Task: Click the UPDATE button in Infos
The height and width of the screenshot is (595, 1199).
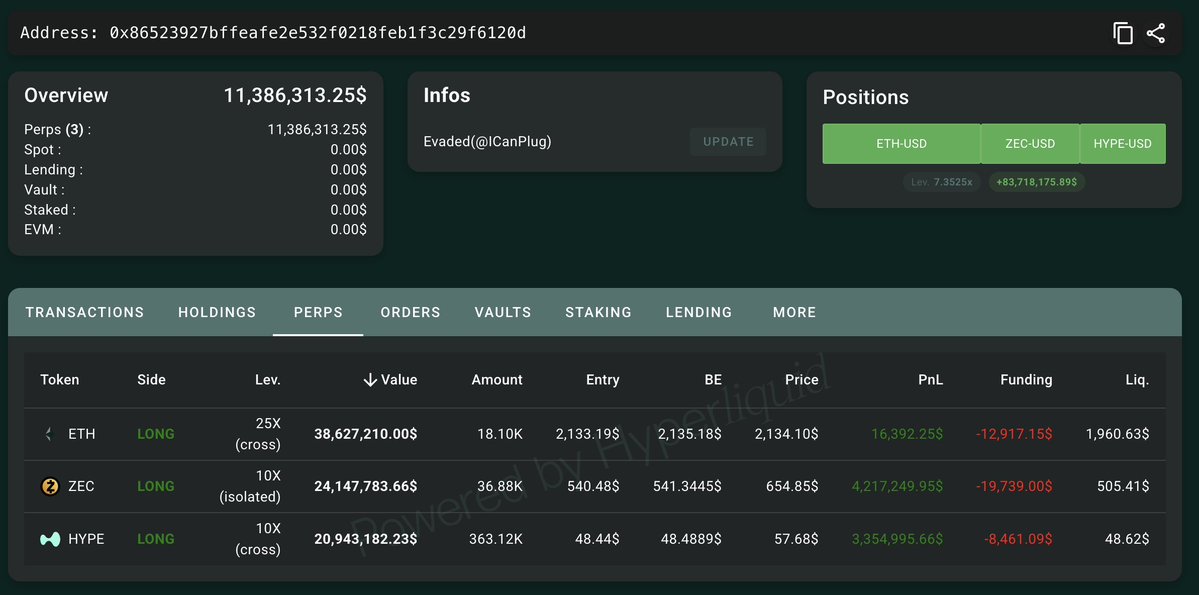Action: click(x=728, y=141)
